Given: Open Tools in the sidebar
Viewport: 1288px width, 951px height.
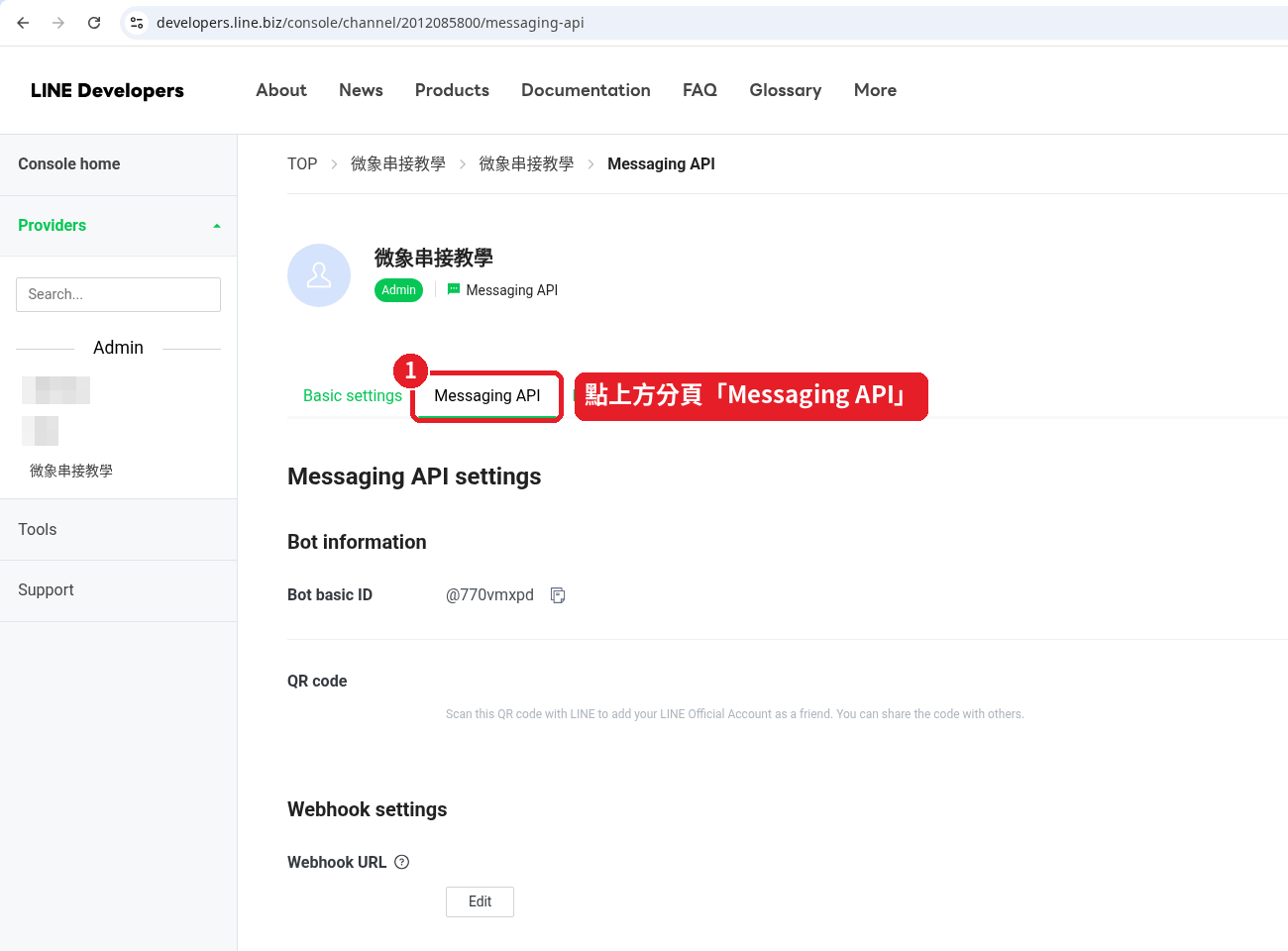Looking at the screenshot, I should click(38, 530).
